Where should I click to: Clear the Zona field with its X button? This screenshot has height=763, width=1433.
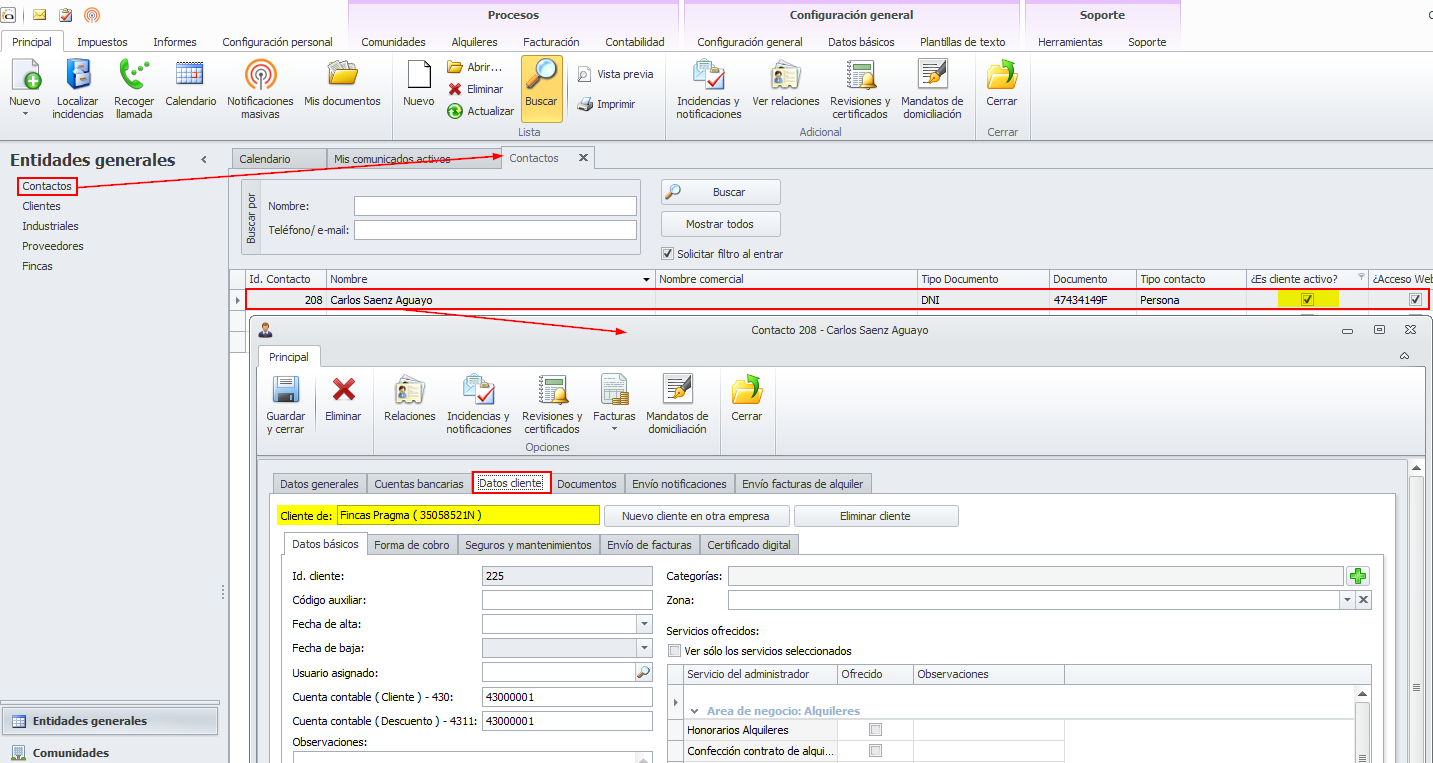[x=1363, y=600]
